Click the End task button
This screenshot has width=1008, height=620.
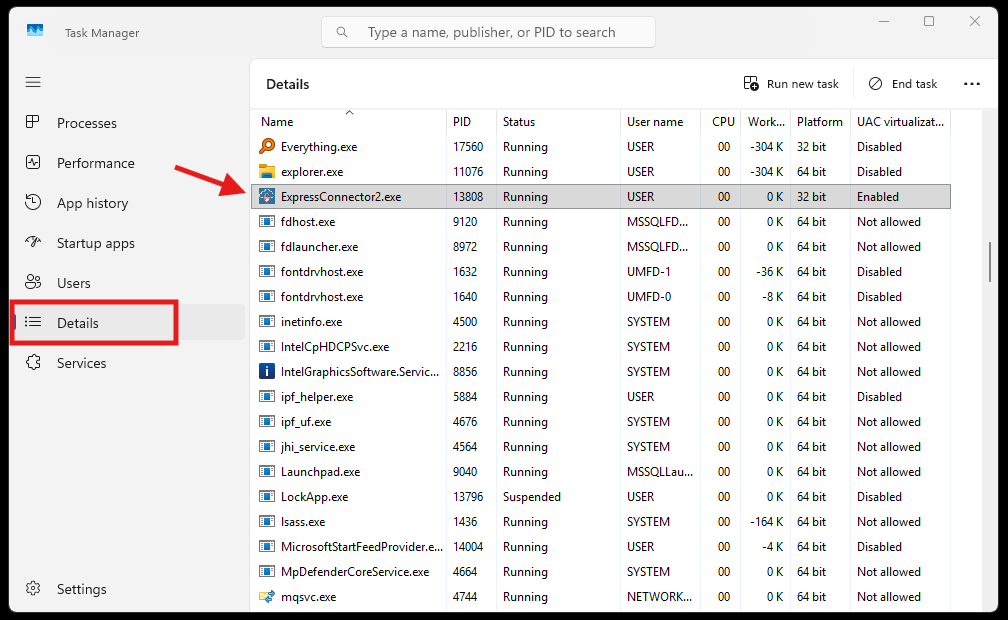pos(903,84)
